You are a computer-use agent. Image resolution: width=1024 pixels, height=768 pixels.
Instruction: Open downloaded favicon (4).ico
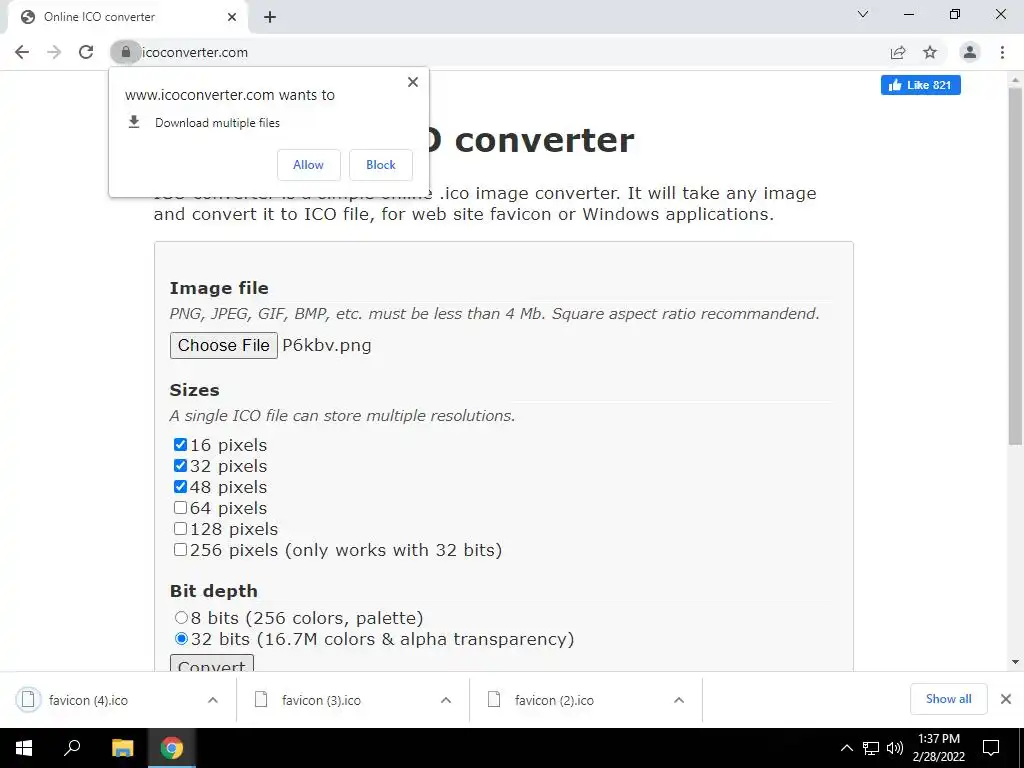click(88, 700)
